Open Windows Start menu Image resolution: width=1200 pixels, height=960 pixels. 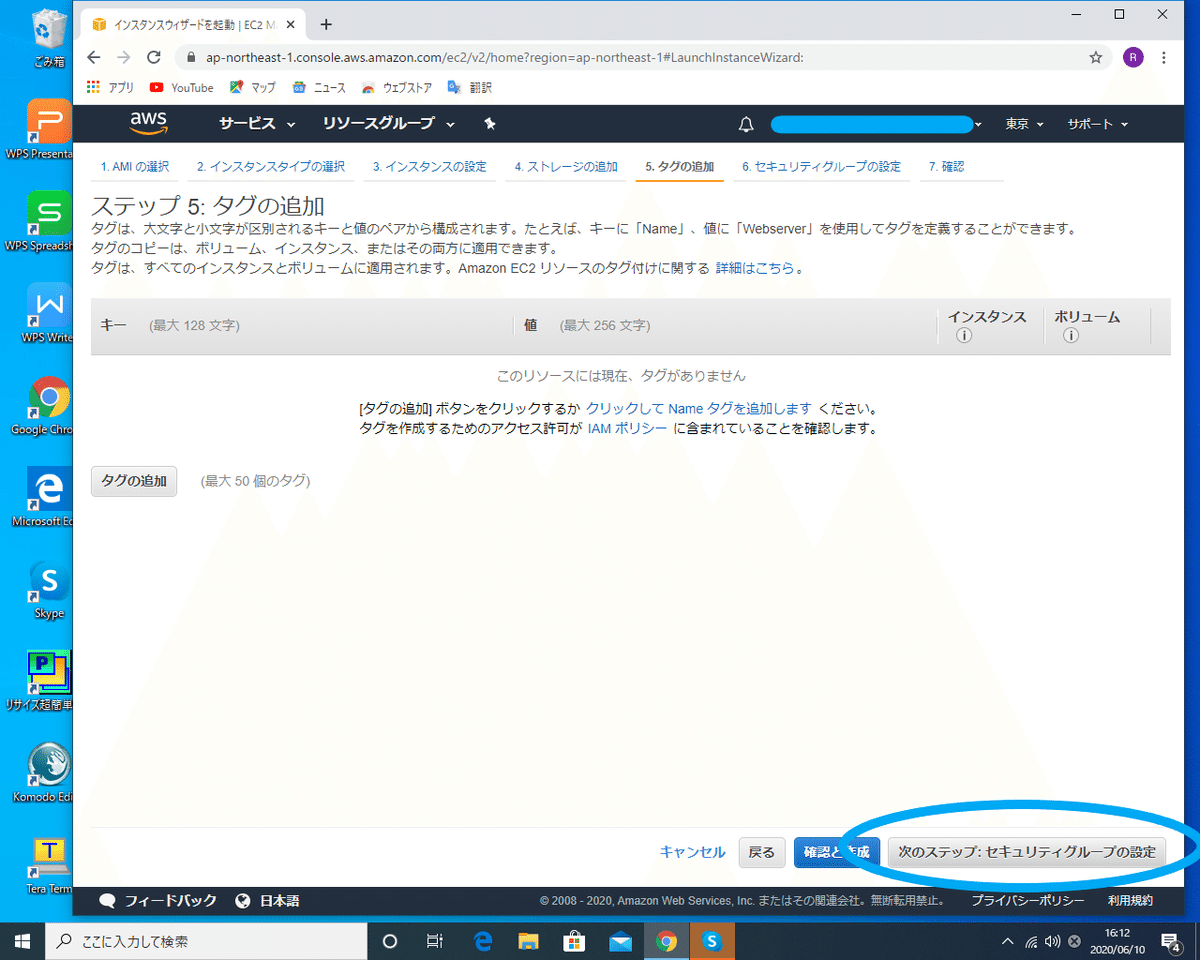[23, 941]
